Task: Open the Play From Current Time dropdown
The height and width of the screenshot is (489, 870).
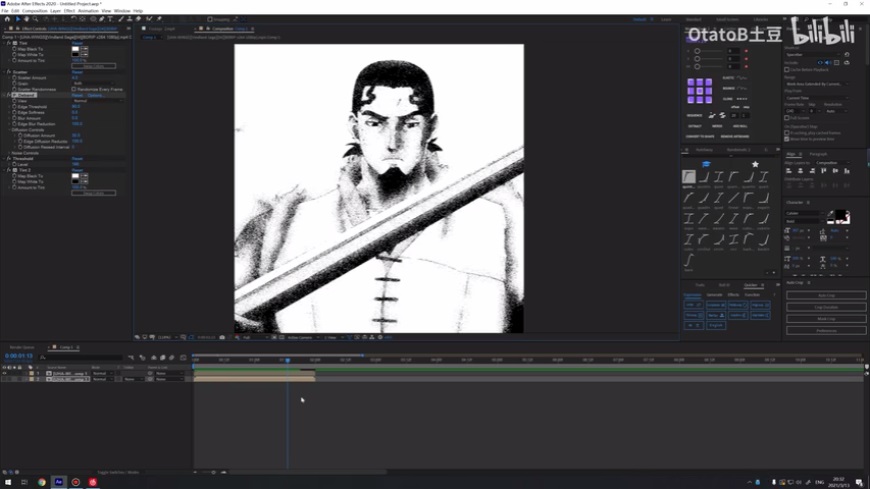Action: click(817, 98)
